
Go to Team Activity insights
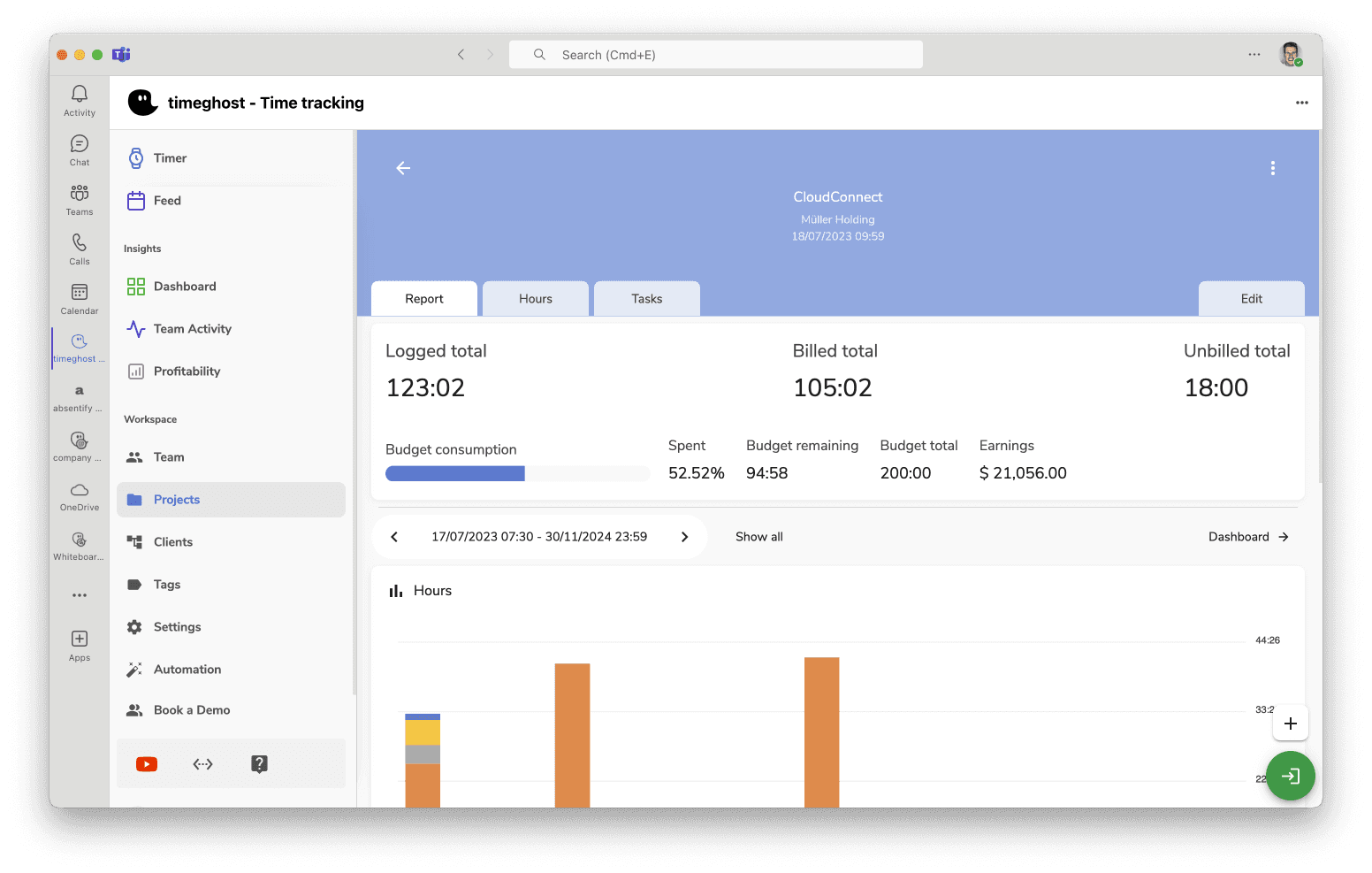(192, 329)
